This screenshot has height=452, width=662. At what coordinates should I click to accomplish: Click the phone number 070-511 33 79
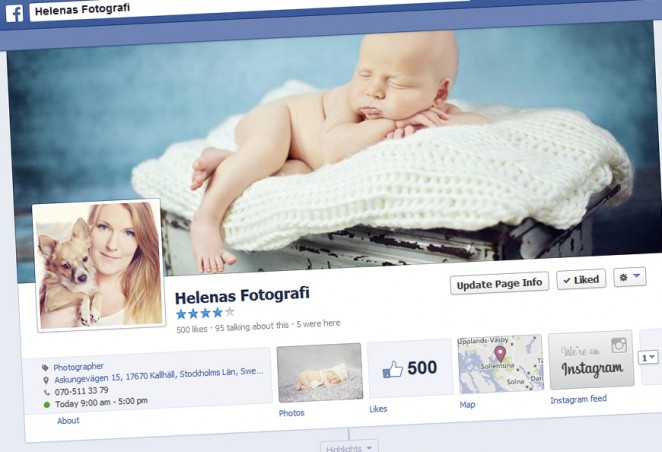tap(81, 391)
